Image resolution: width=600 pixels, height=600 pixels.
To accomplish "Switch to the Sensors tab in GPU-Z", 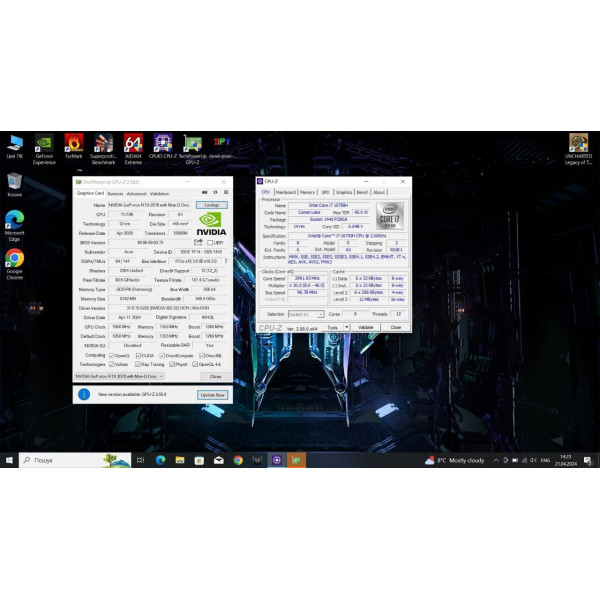I will (116, 194).
